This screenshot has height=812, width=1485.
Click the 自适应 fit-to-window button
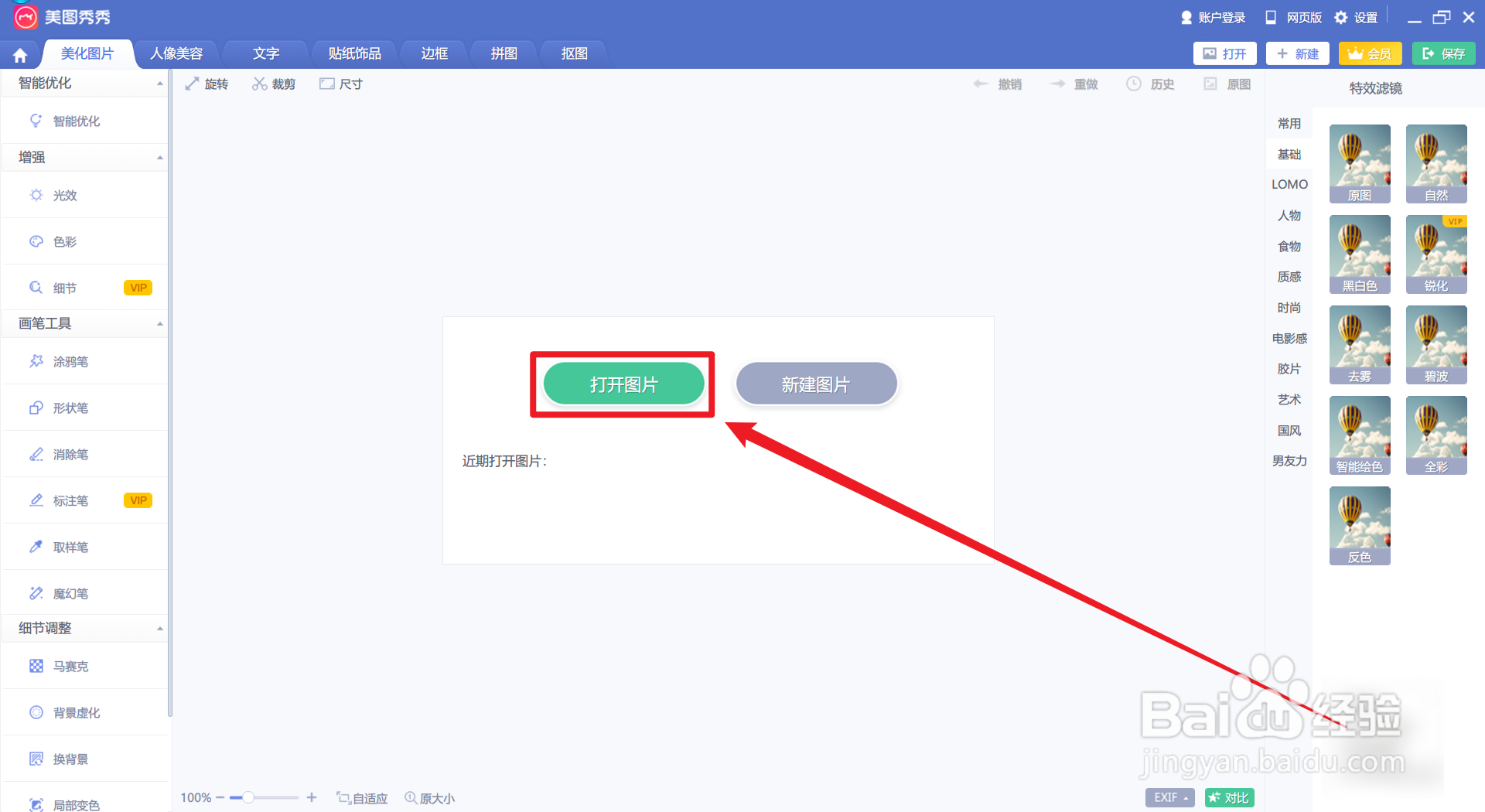point(362,798)
